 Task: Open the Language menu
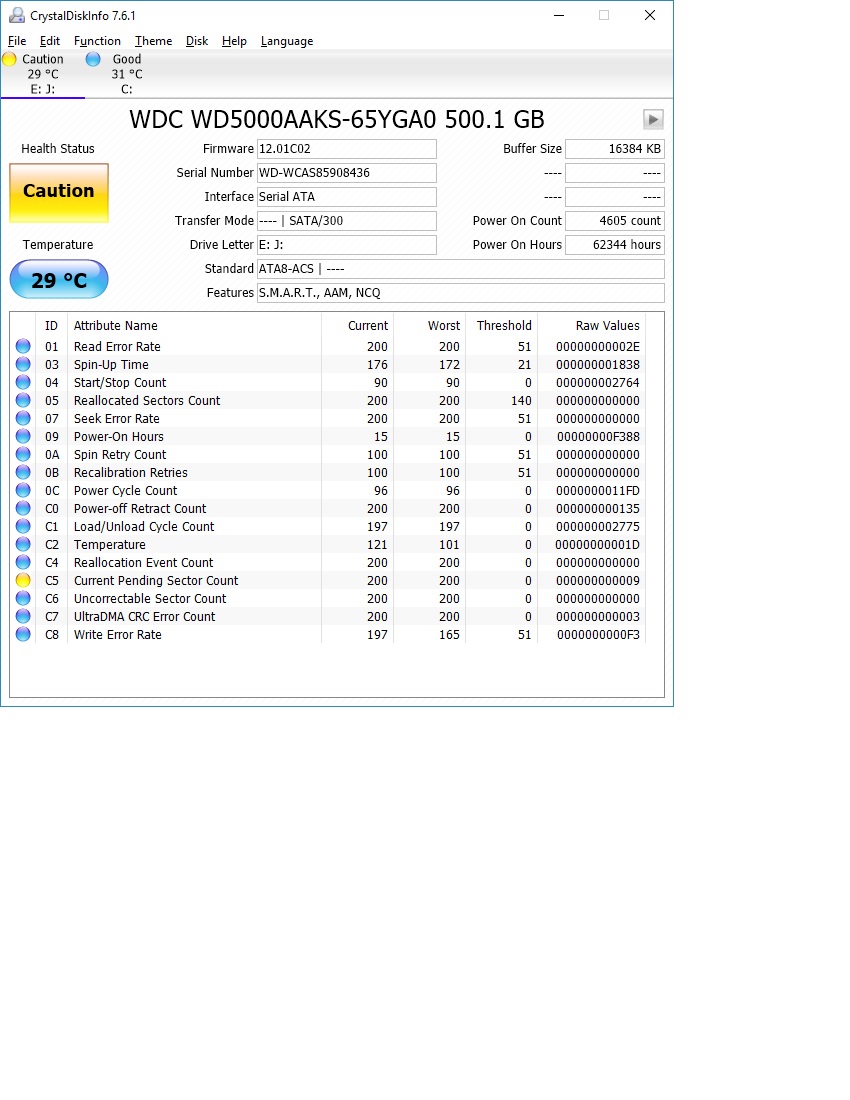pos(287,41)
